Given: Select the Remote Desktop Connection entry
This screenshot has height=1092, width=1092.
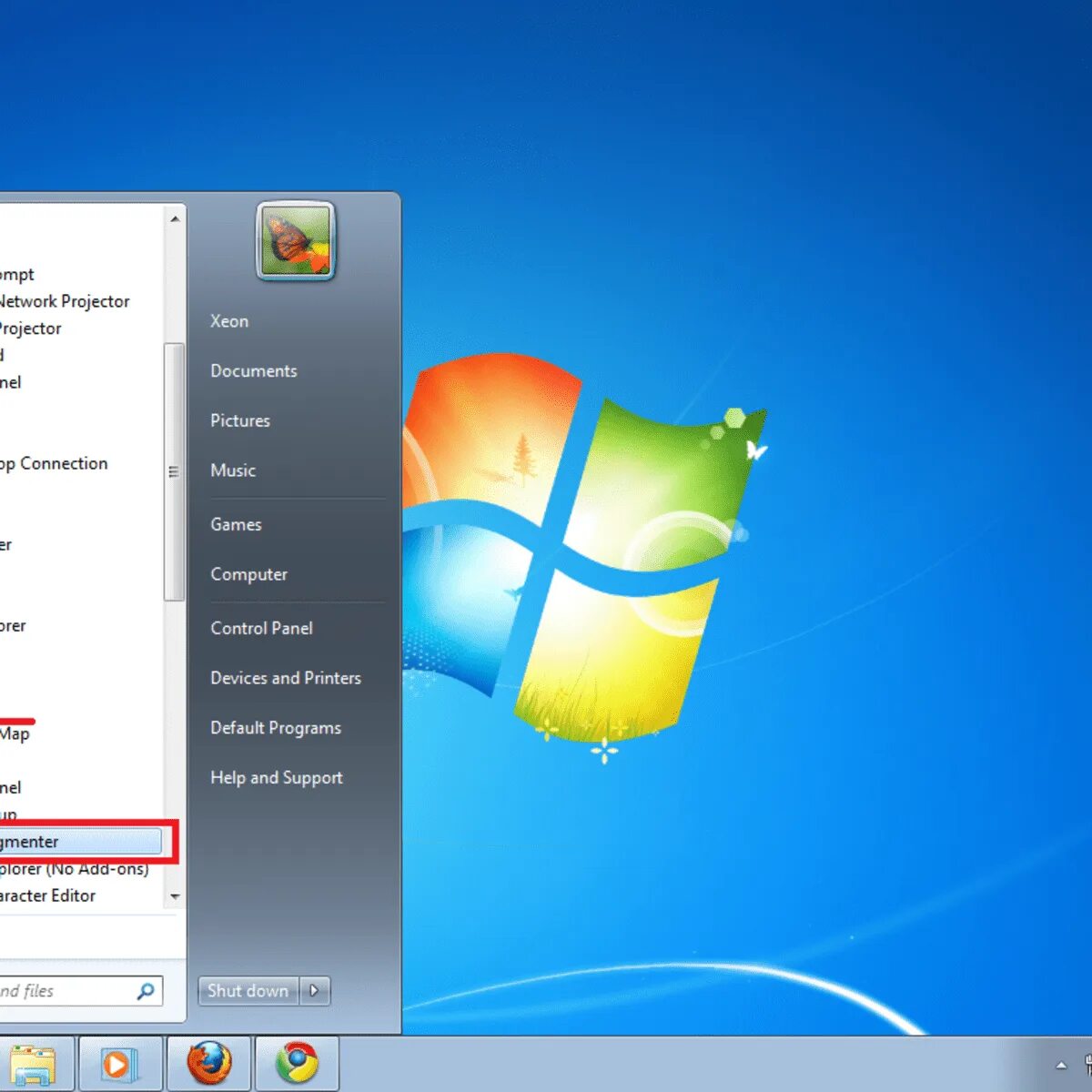Looking at the screenshot, I should (54, 463).
